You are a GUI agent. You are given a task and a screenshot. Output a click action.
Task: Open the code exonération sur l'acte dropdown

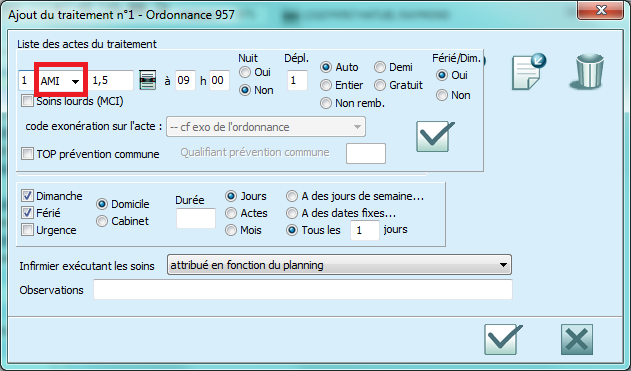point(266,127)
